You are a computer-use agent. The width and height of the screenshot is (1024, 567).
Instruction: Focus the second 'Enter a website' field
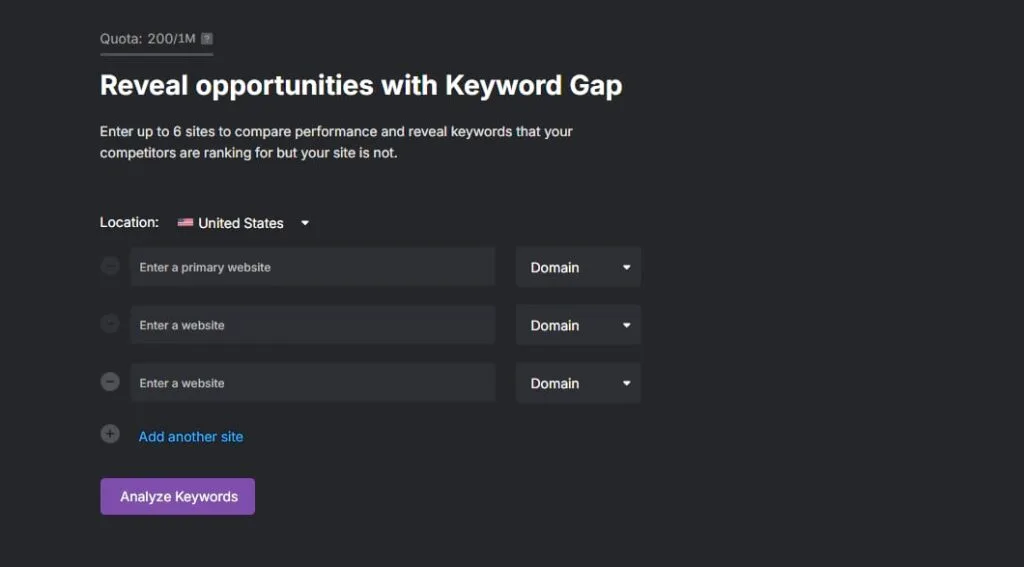313,325
